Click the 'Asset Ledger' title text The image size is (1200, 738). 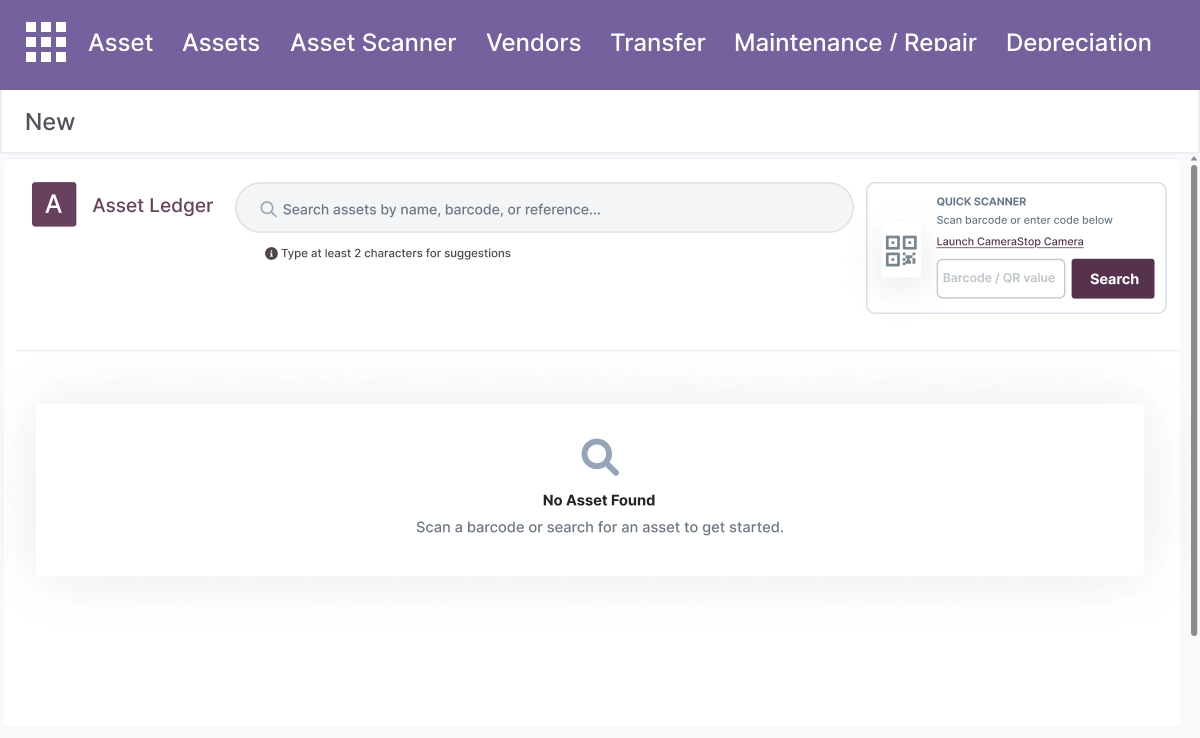coord(153,205)
